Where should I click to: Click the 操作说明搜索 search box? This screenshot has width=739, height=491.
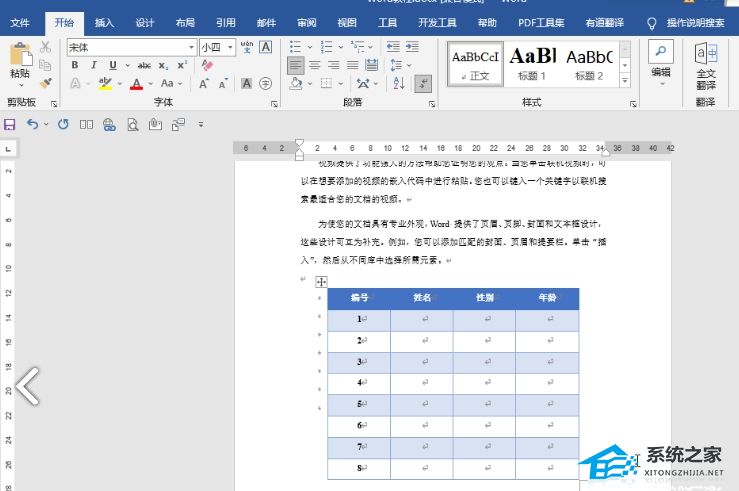tap(695, 23)
